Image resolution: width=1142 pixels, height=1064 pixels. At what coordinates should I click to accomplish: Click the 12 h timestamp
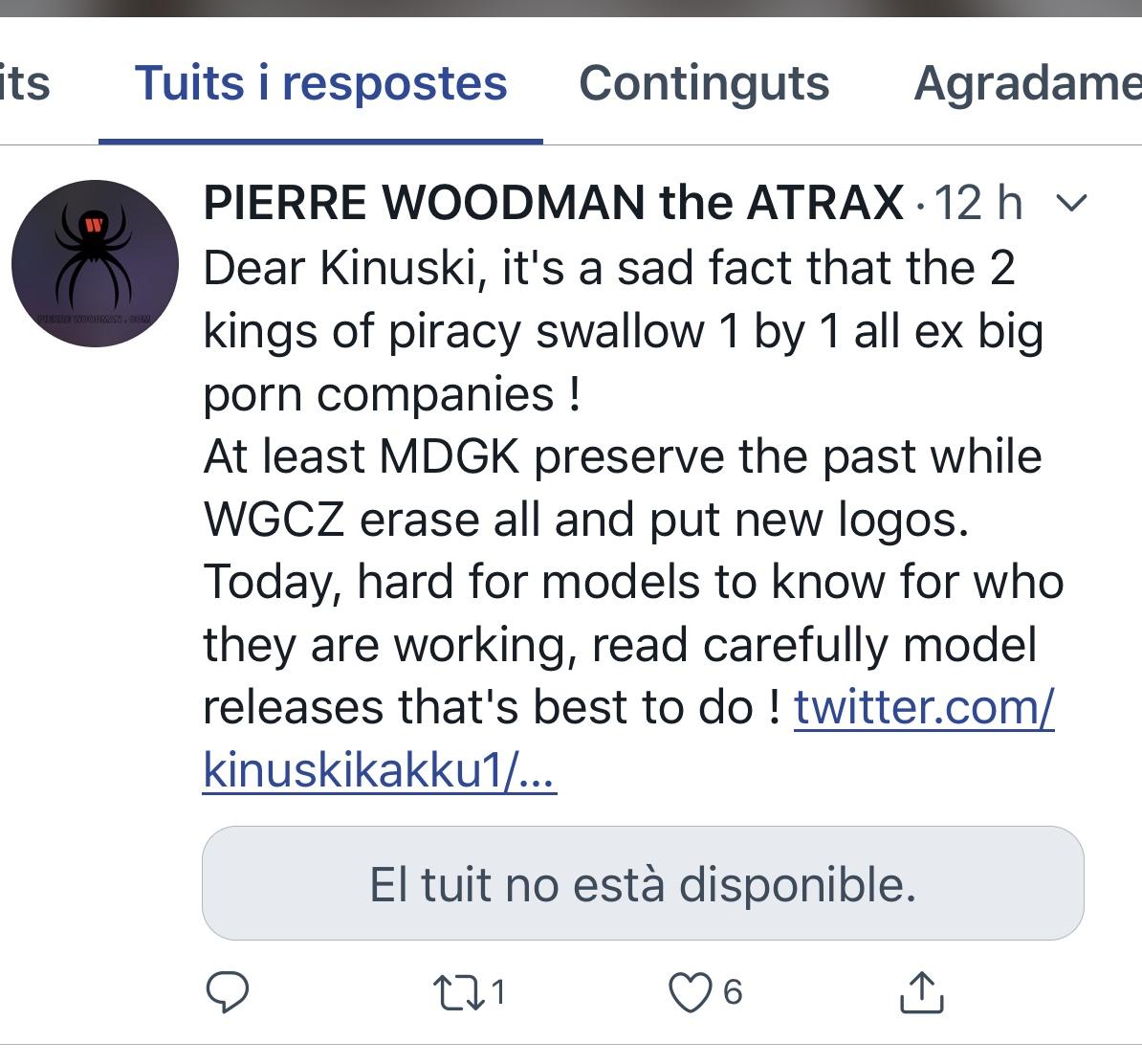(978, 202)
